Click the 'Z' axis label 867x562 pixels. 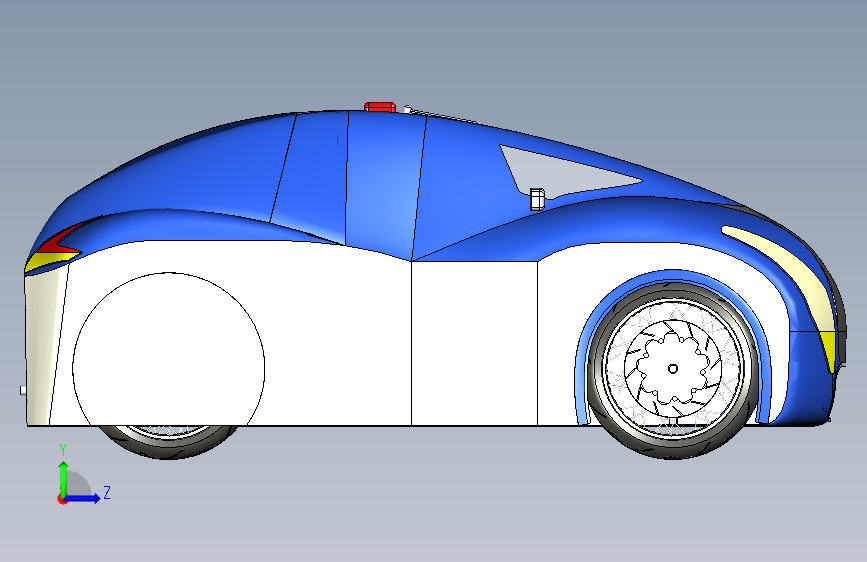pos(107,492)
